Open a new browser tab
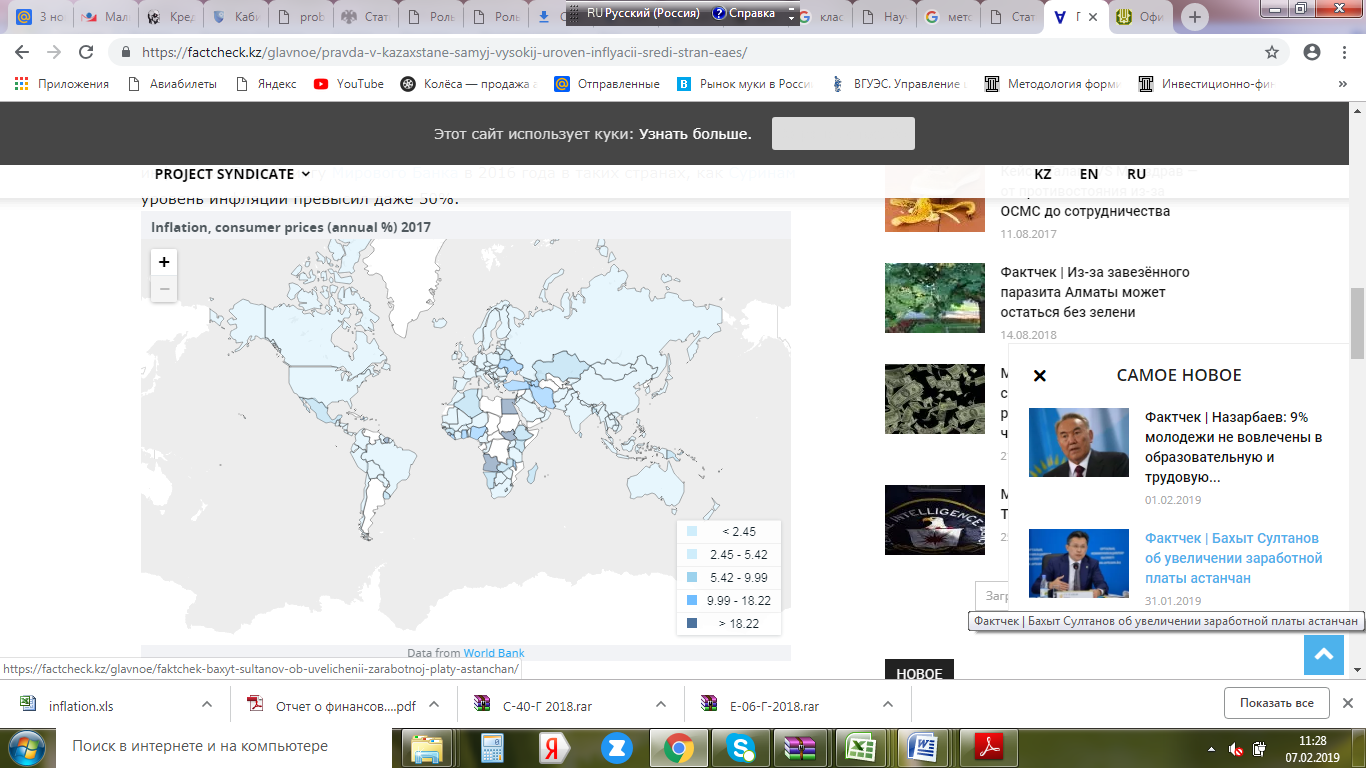Screen dimensions: 1366x768 point(1196,17)
